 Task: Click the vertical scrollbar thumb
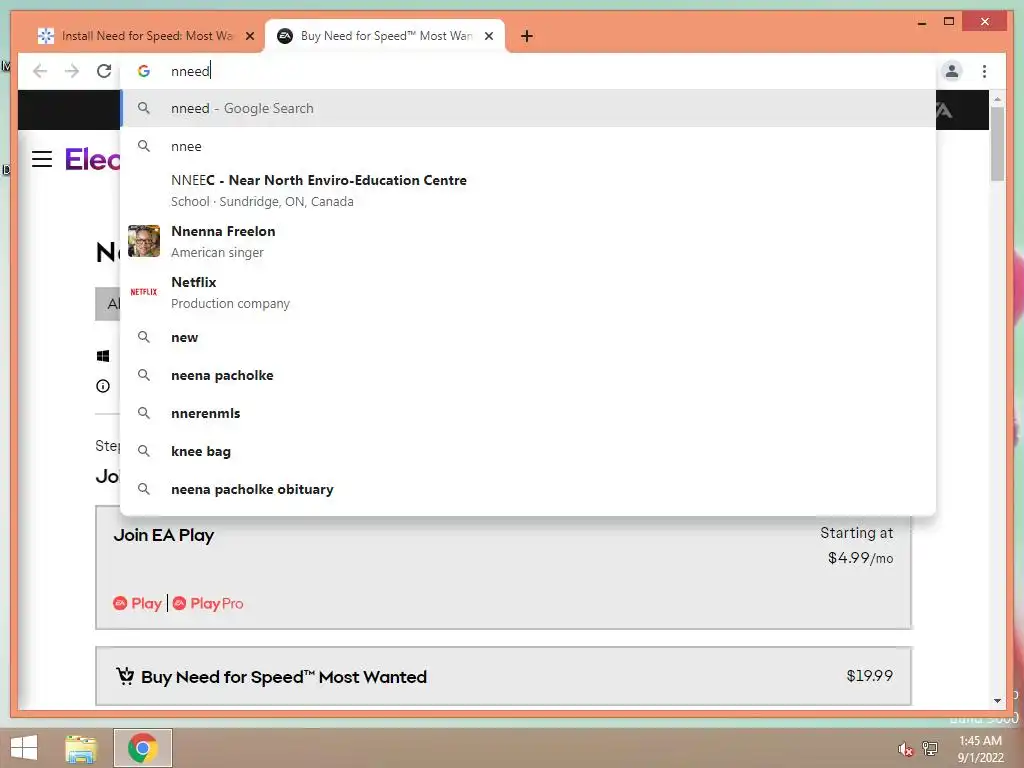(997, 144)
